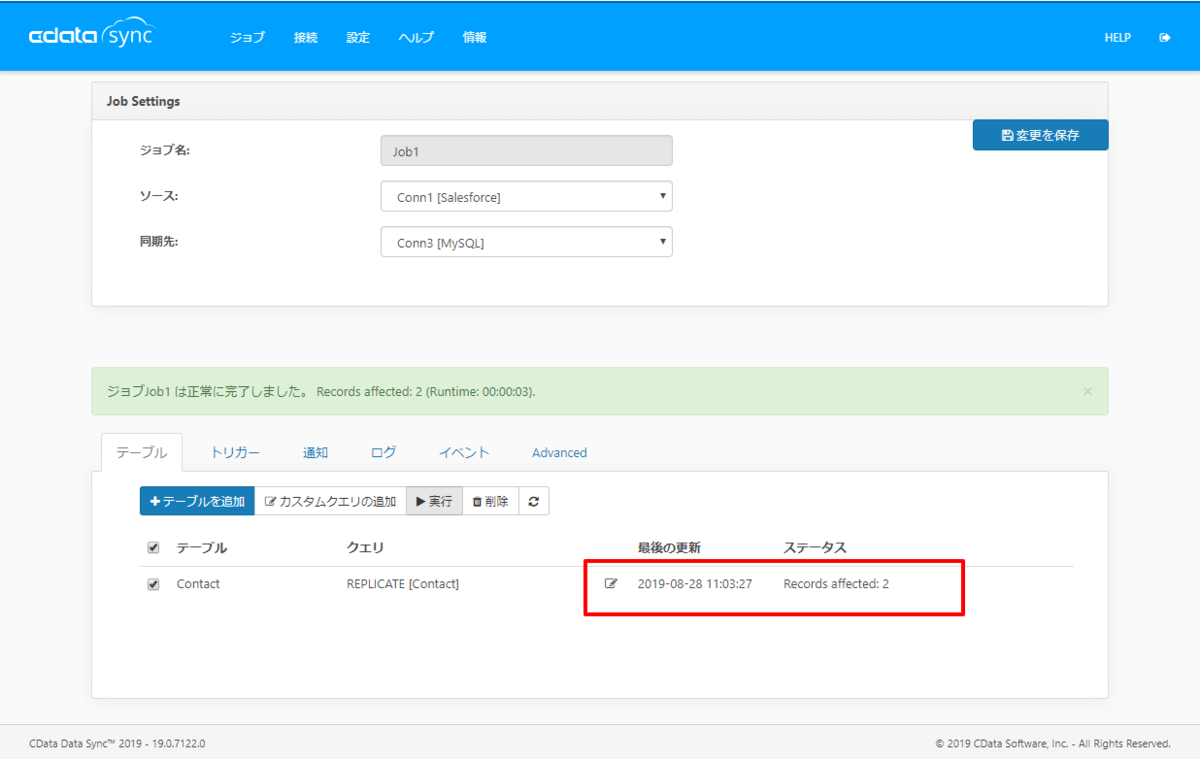Uncheck the Contact table checkbox
This screenshot has width=1200, height=759.
(x=153, y=584)
